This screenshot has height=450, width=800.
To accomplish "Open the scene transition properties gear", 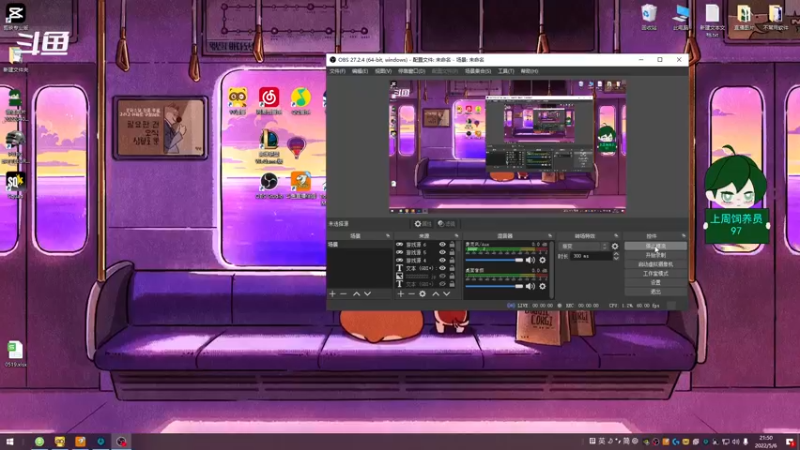I will pos(615,246).
